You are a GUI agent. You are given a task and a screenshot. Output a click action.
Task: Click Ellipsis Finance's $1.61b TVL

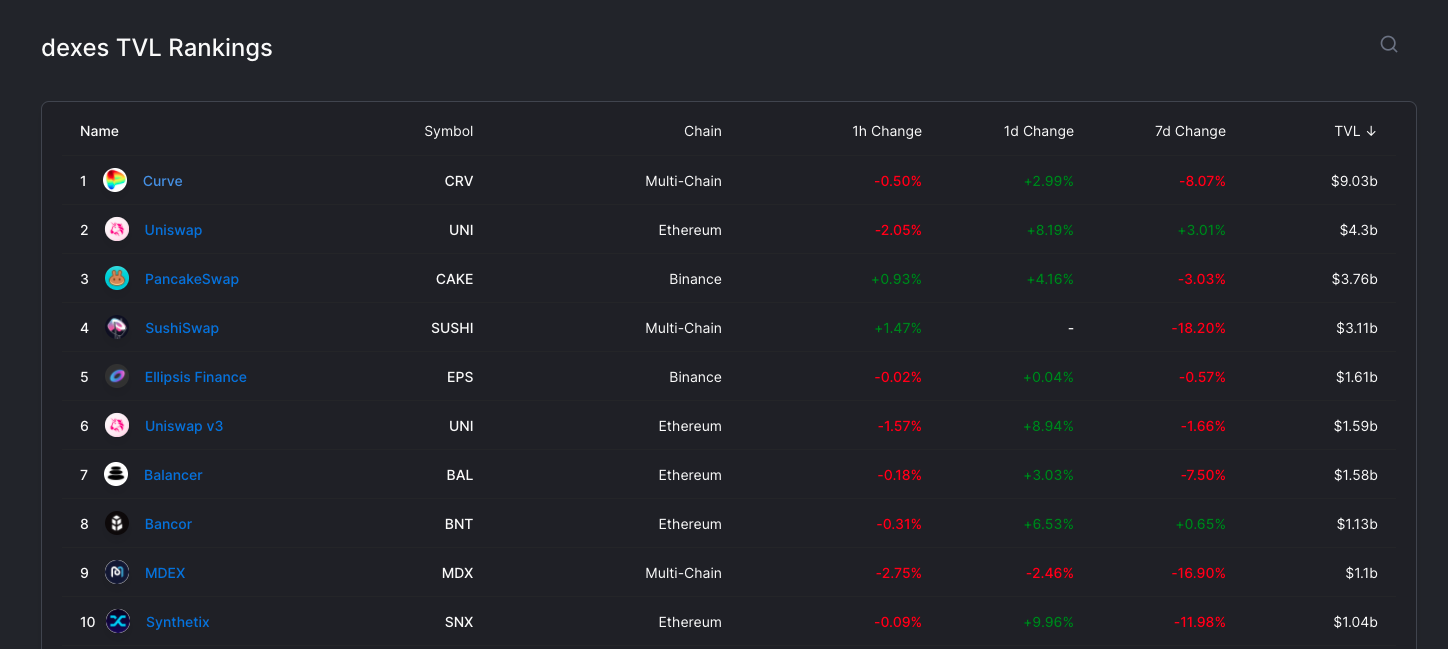tap(1357, 377)
